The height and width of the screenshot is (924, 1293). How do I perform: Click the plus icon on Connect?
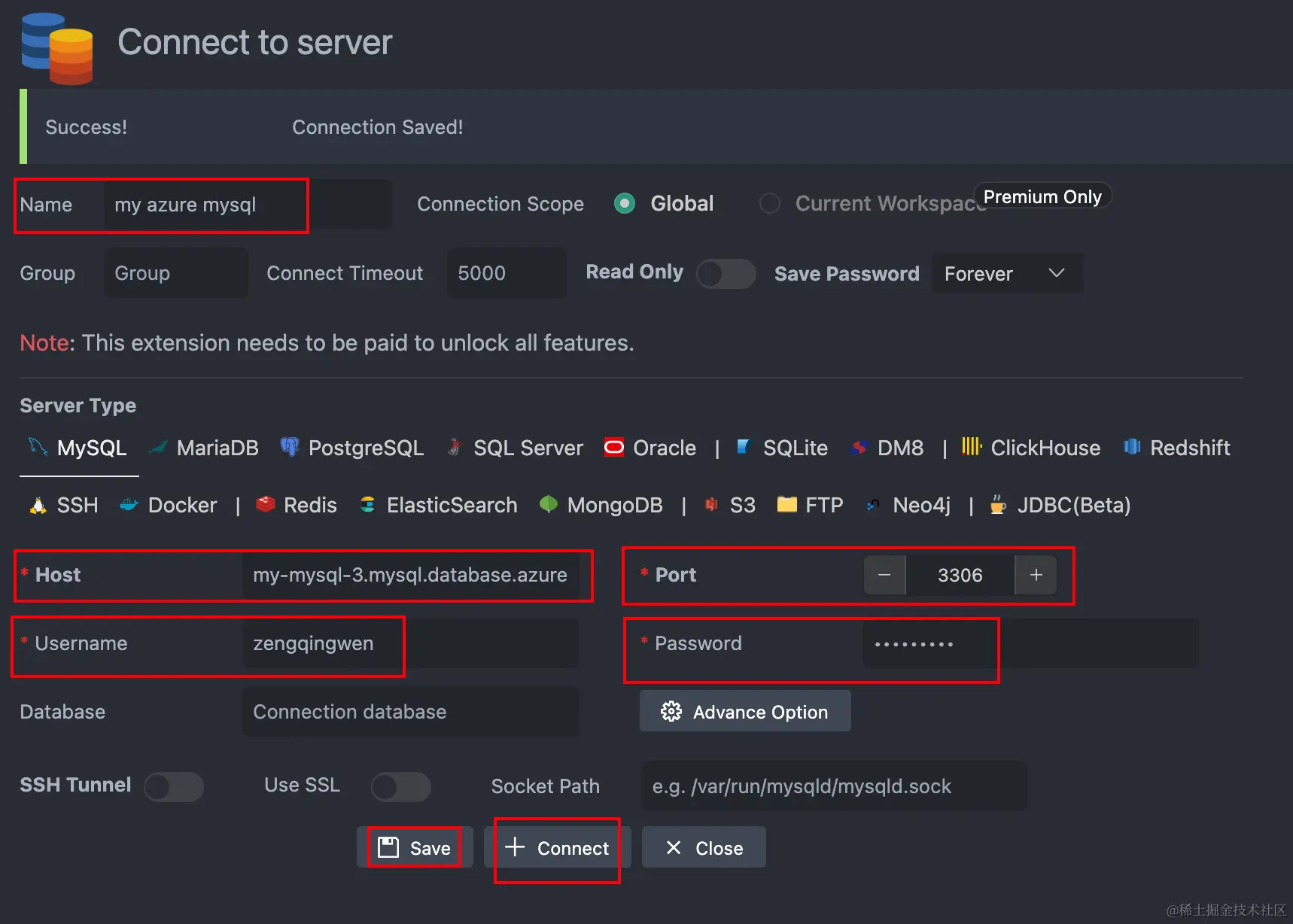click(x=515, y=846)
